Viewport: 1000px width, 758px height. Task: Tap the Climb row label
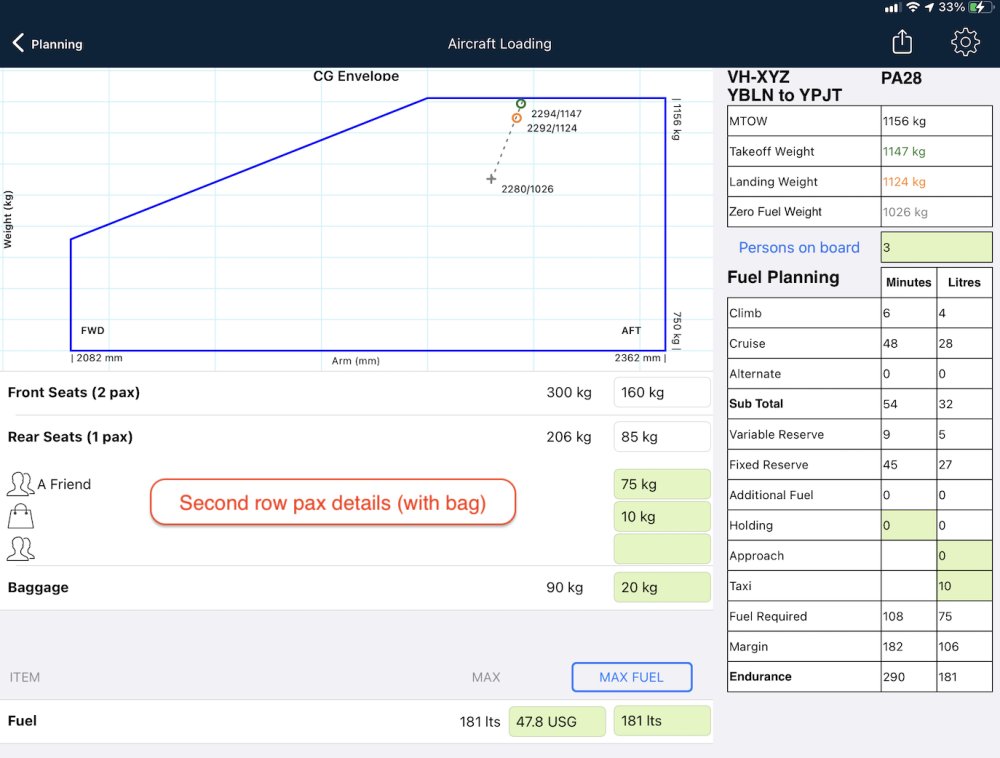tap(746, 313)
